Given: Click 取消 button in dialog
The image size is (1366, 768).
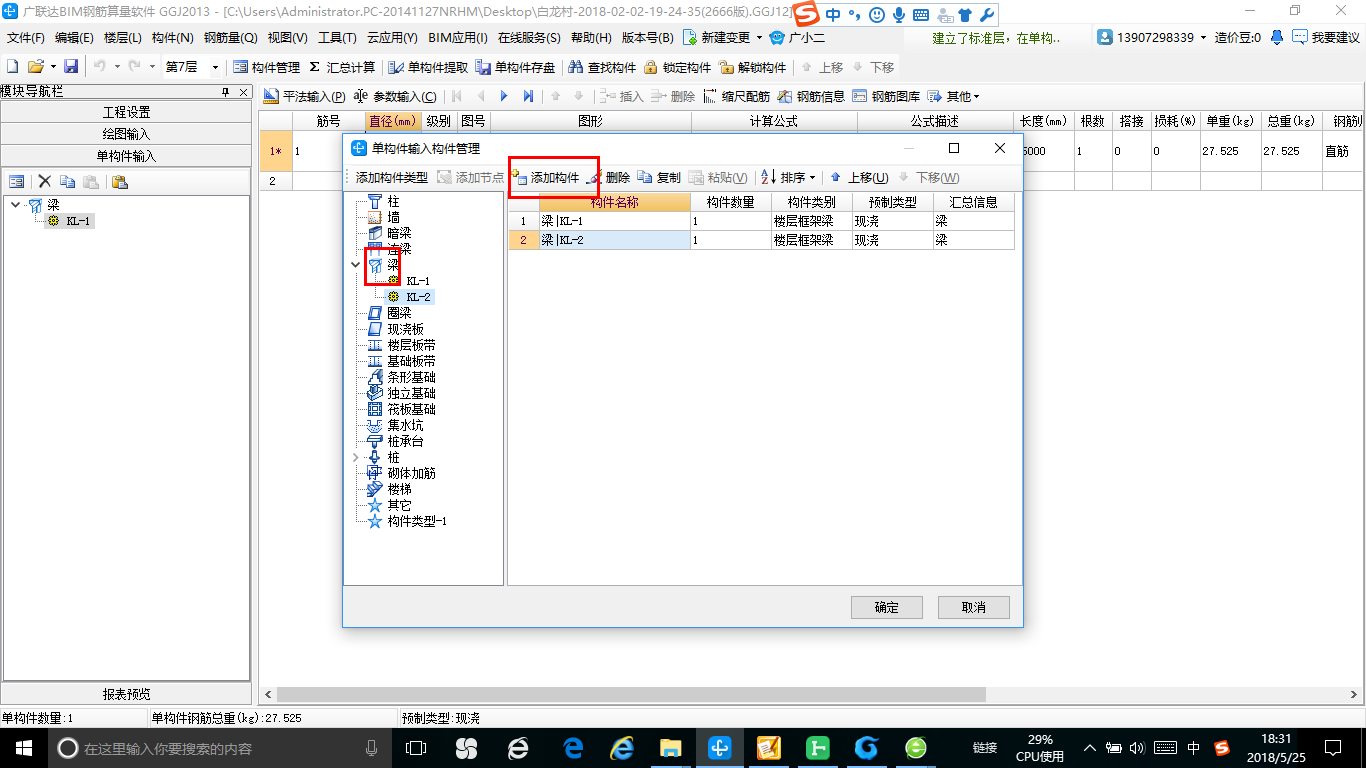Looking at the screenshot, I should pos(973,607).
